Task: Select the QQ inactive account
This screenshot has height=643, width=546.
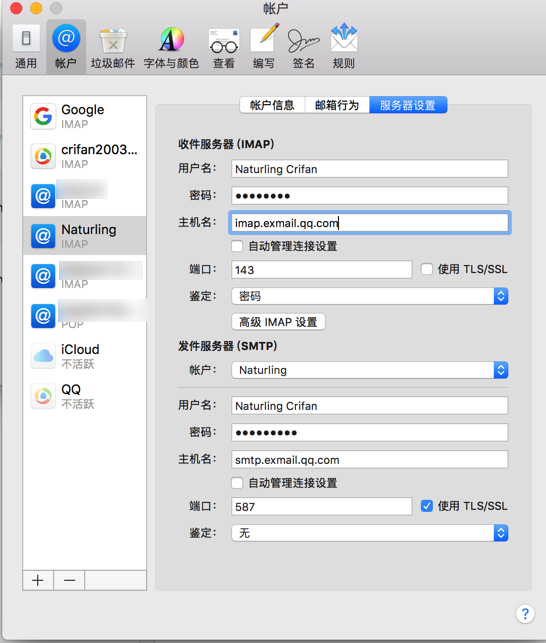Action: (85, 396)
